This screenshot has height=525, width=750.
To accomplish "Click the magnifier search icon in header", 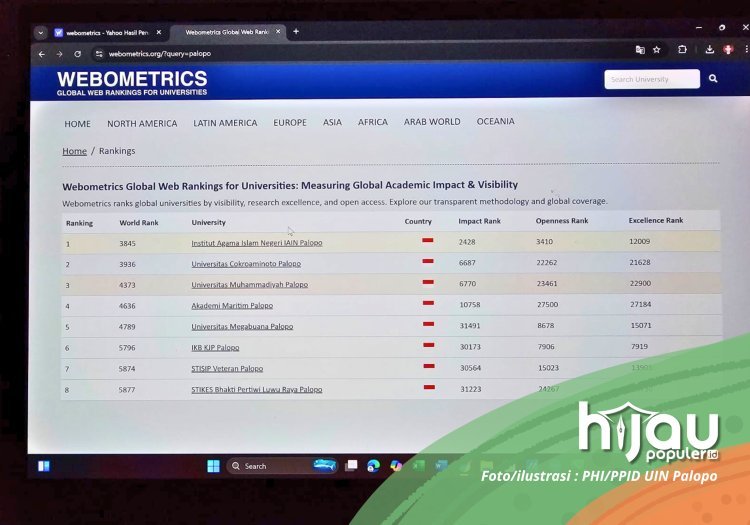I will pyautogui.click(x=713, y=79).
